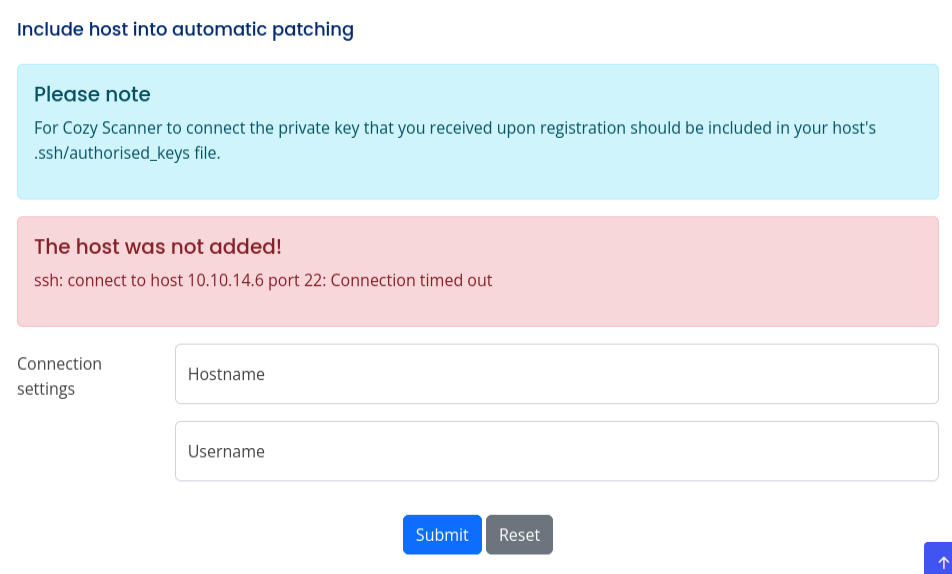Click the "Include host into automatic patching" heading
The image size is (952, 574).
(x=185, y=29)
